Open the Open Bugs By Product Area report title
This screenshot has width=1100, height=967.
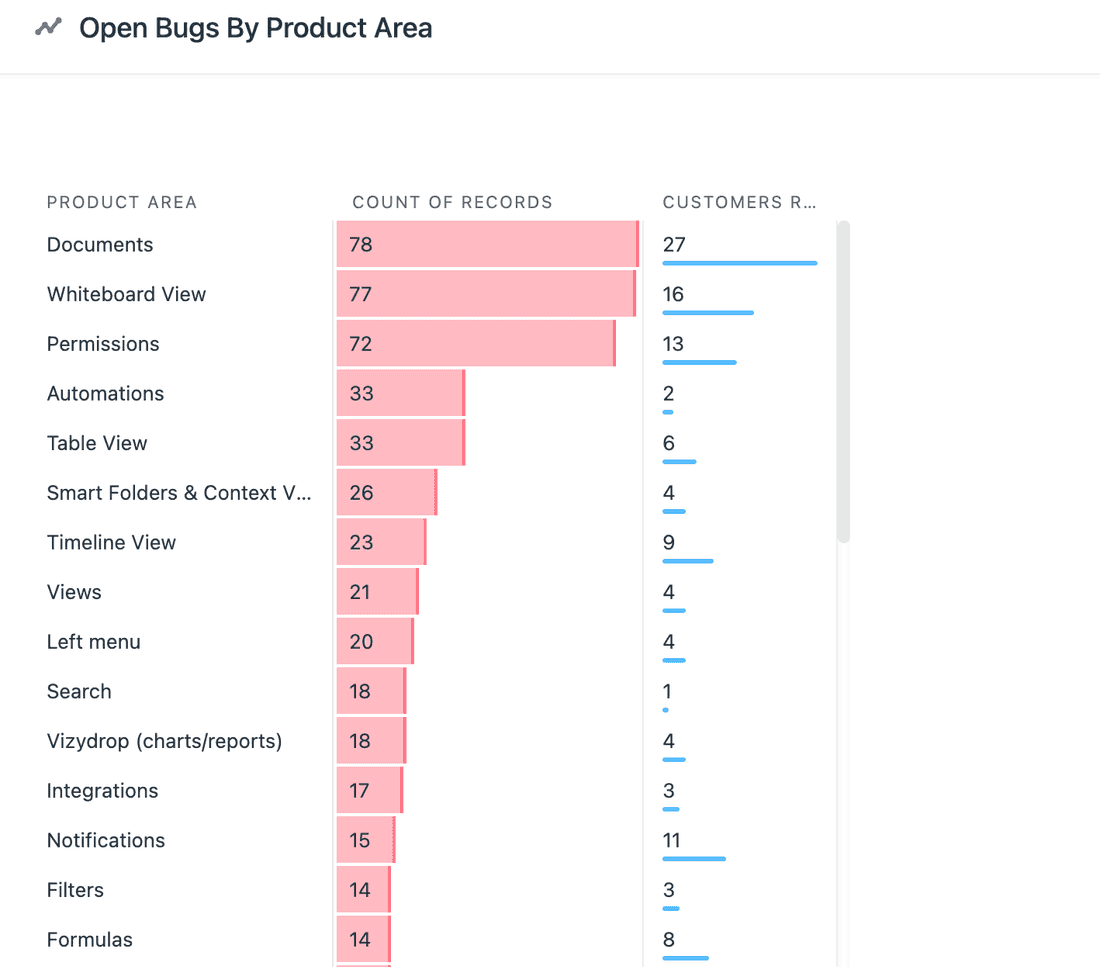pyautogui.click(x=255, y=28)
